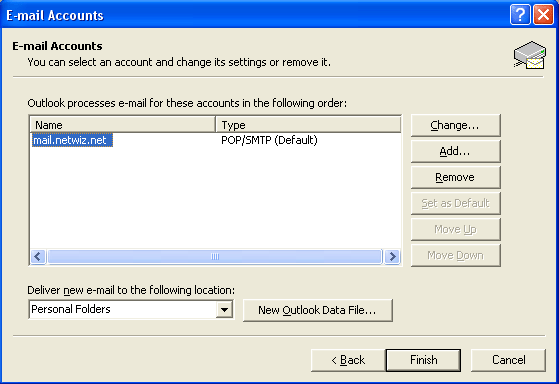Screen dimensions: 559x384
Task: Click the Name column header
Action: (x=123, y=125)
